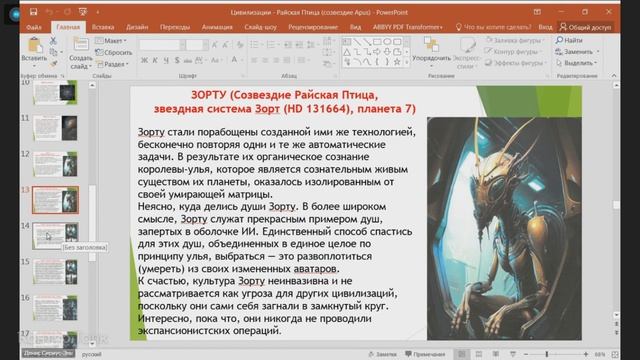Screen dimensions: 640x360
Task: Collapse the ribbon with the chevron
Action: click(x=613, y=76)
